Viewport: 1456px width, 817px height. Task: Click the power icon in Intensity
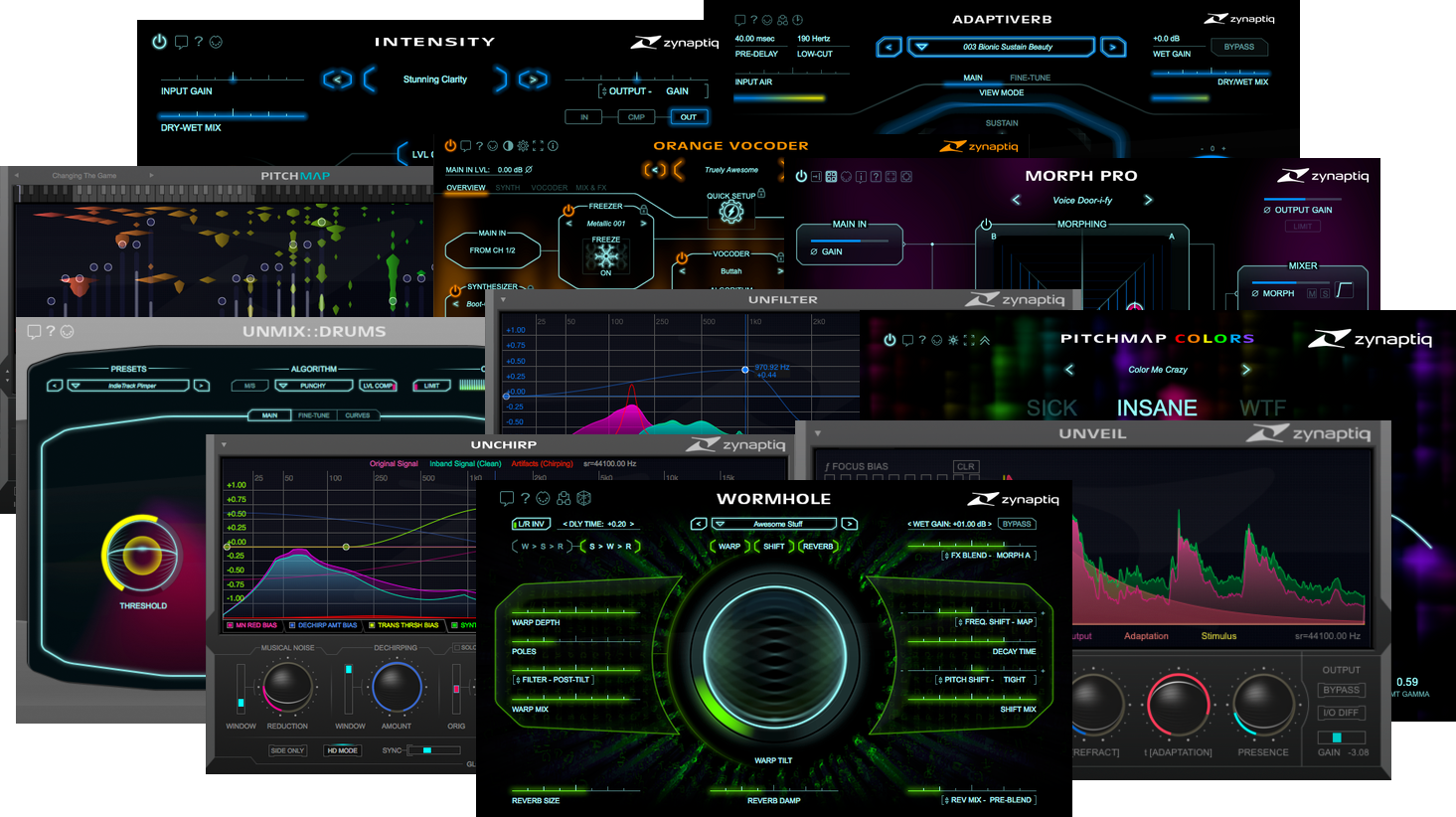[x=159, y=42]
